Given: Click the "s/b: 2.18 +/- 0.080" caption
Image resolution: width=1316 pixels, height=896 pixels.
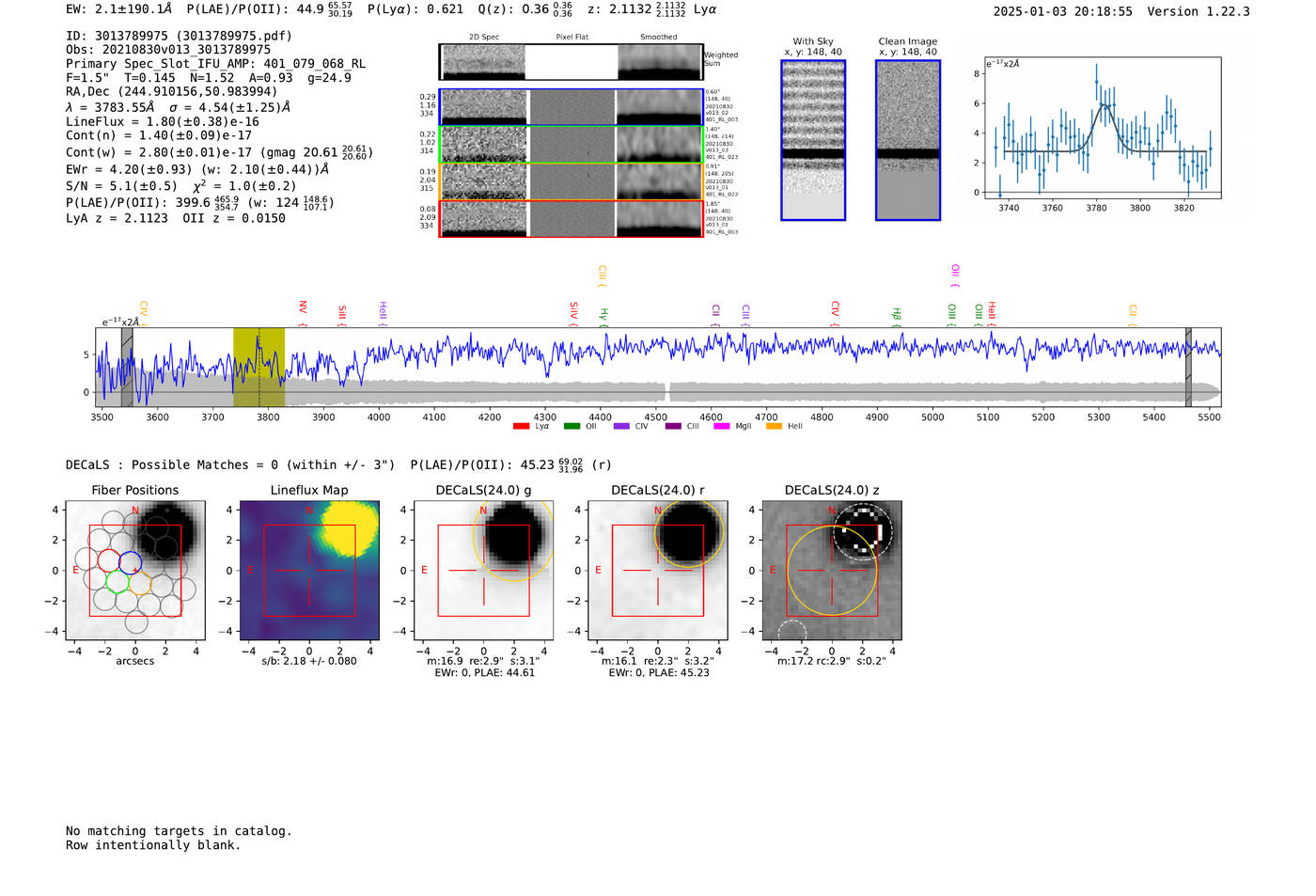Looking at the screenshot, I should click(x=309, y=661).
